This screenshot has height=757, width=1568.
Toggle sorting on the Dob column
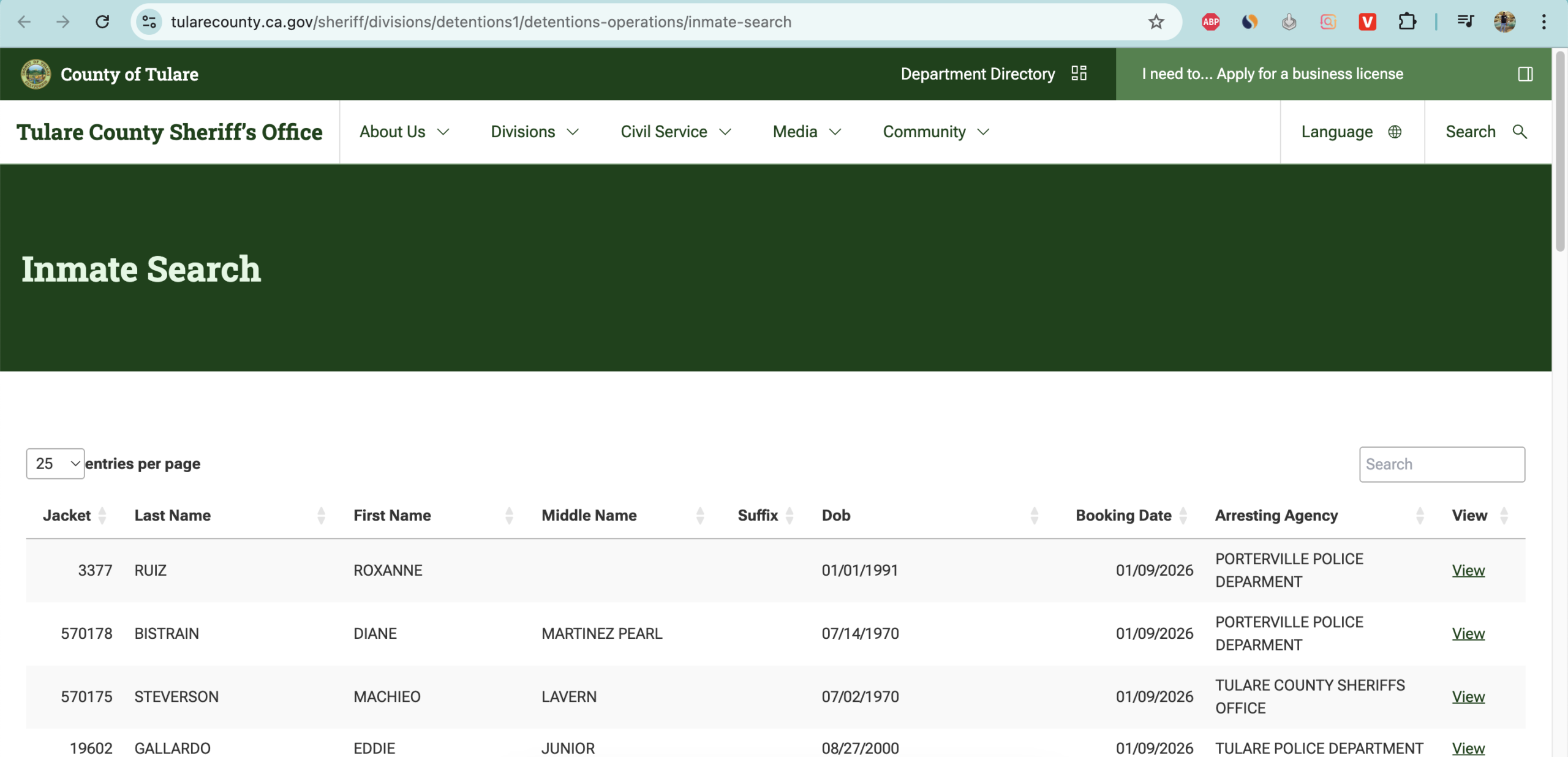pyautogui.click(x=1035, y=515)
